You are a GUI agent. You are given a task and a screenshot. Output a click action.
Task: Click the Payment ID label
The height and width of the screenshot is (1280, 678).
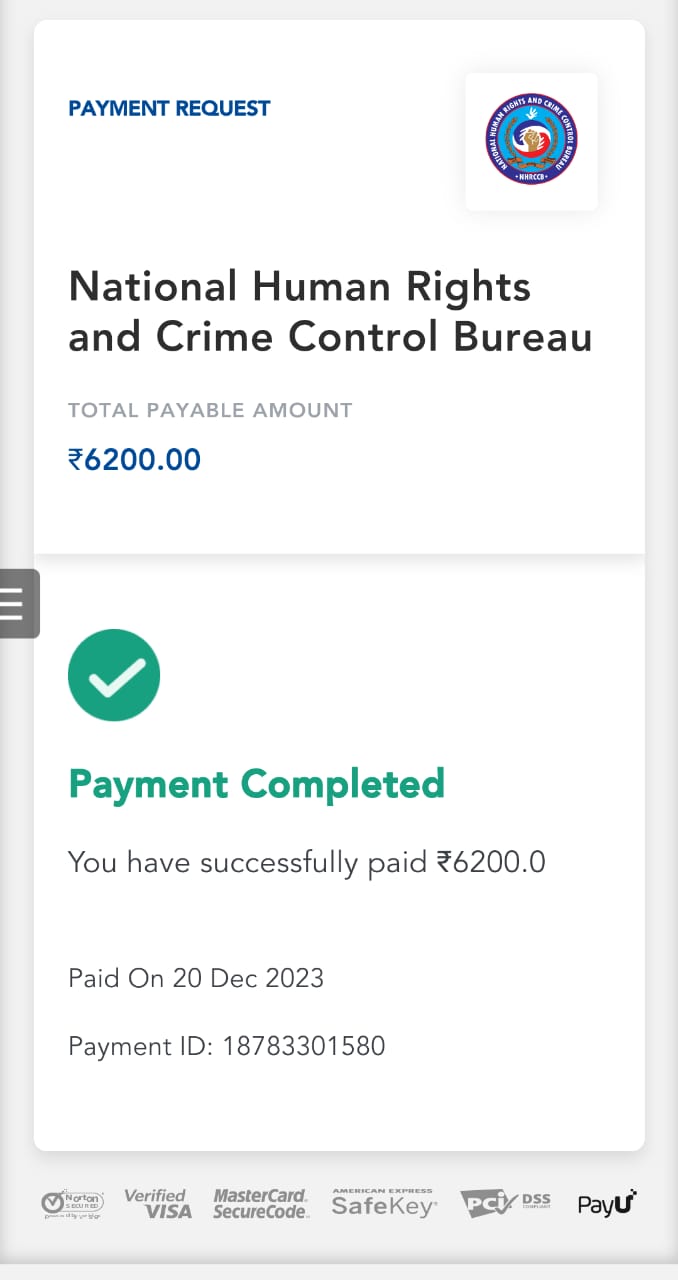[x=140, y=1047]
